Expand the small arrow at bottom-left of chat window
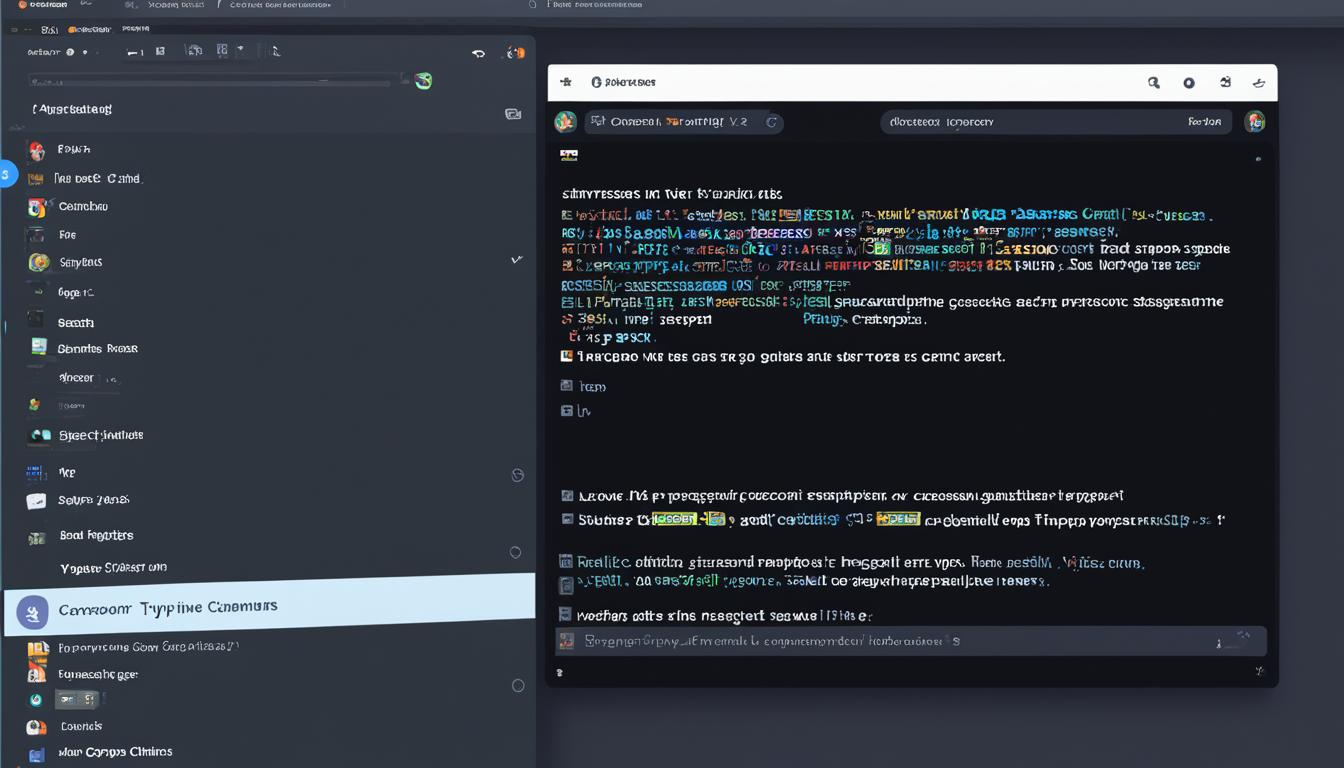Screen dimensions: 1344x768 pos(559,673)
